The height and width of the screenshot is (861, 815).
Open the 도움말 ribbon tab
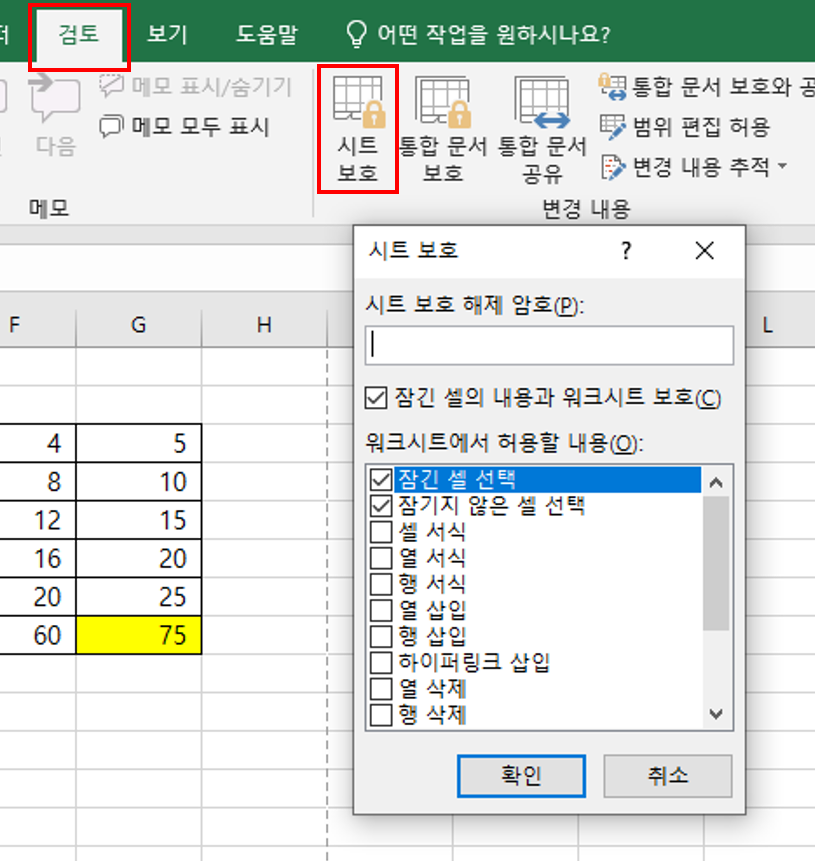click(x=266, y=34)
